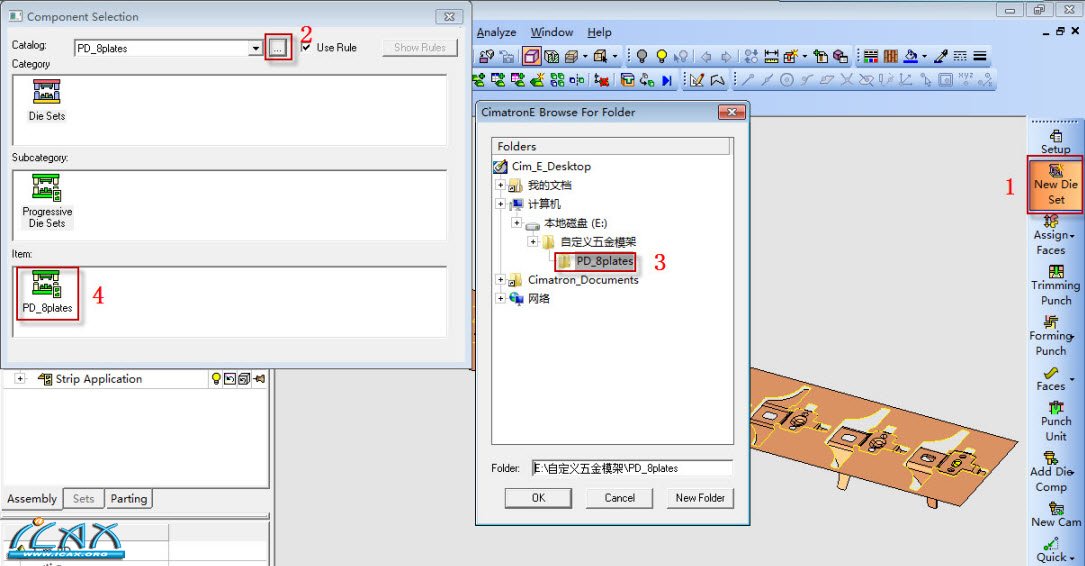
Task: Expand the 自定义五金模架 folder node
Action: (532, 241)
